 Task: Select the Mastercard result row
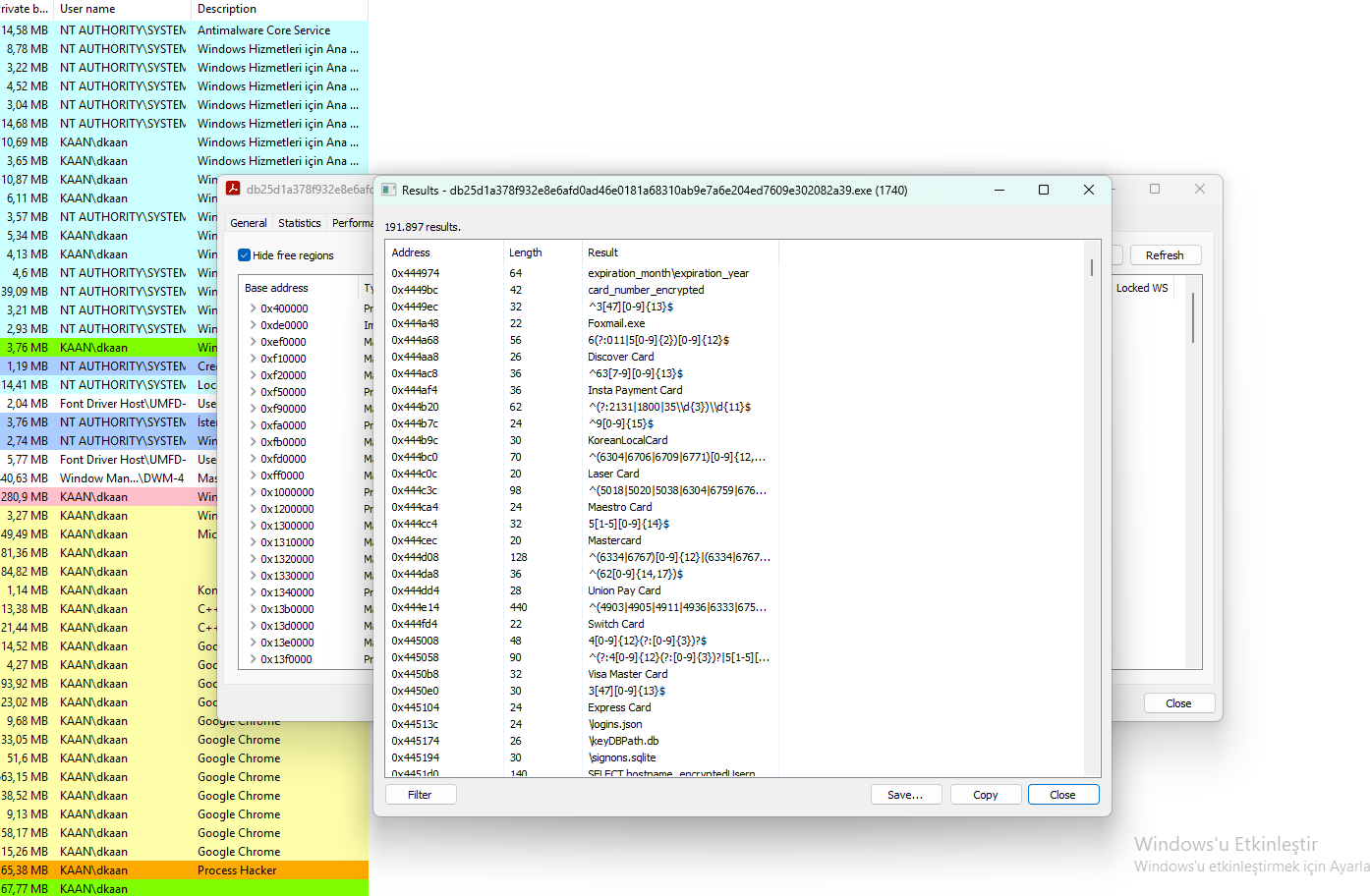coord(581,540)
